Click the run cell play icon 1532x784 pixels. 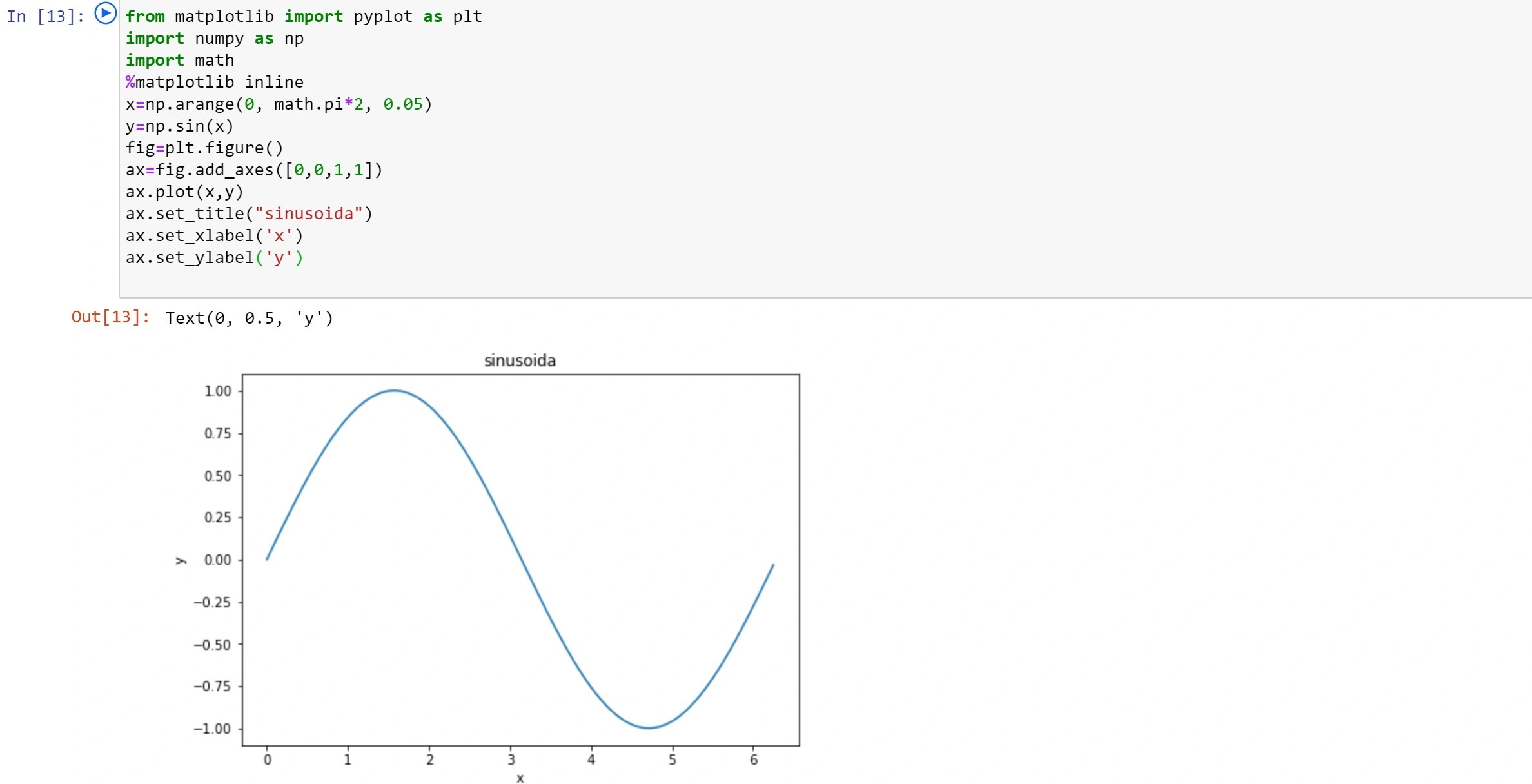[106, 13]
